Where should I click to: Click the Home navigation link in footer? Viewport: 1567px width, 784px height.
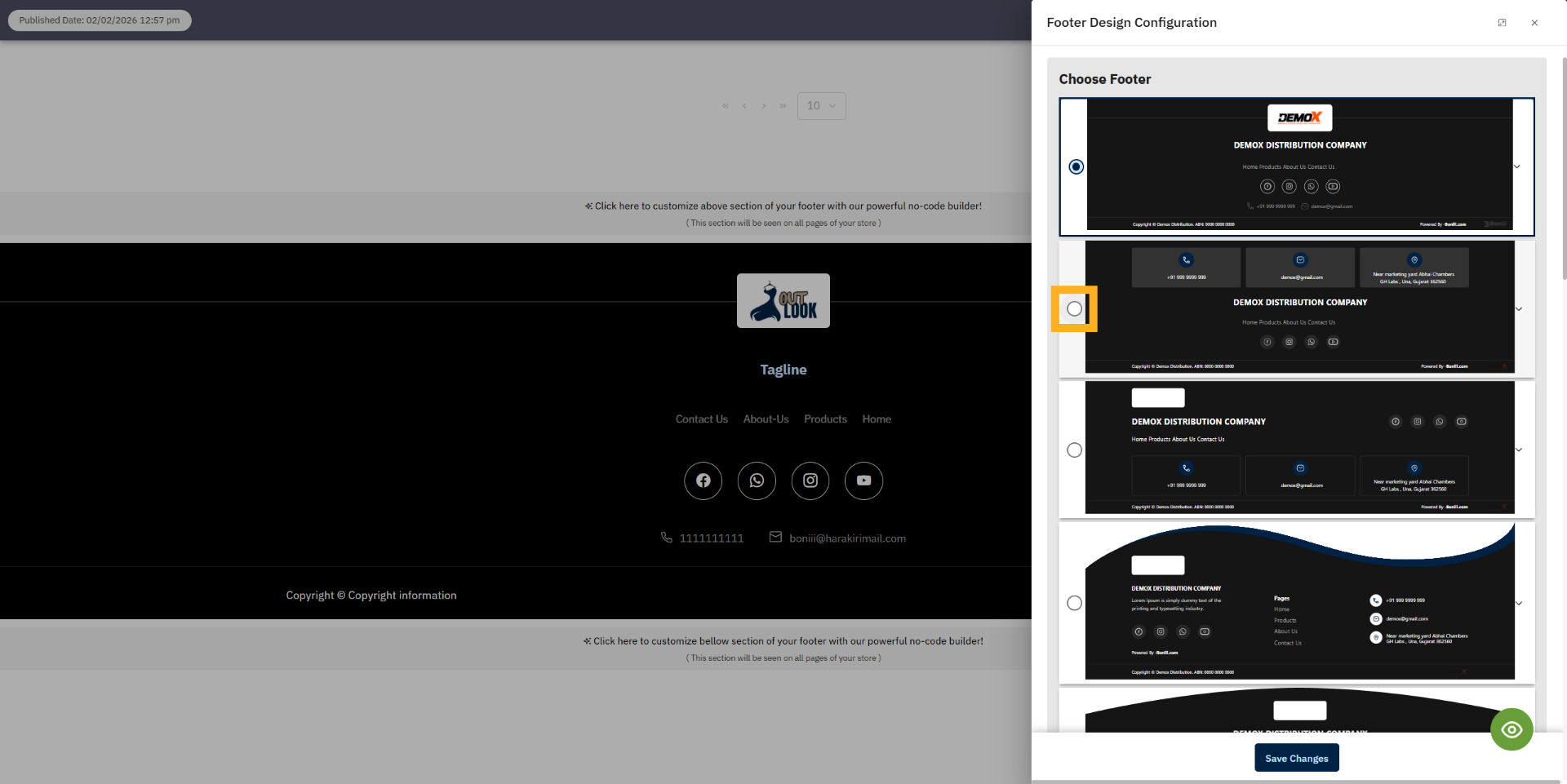pos(877,419)
